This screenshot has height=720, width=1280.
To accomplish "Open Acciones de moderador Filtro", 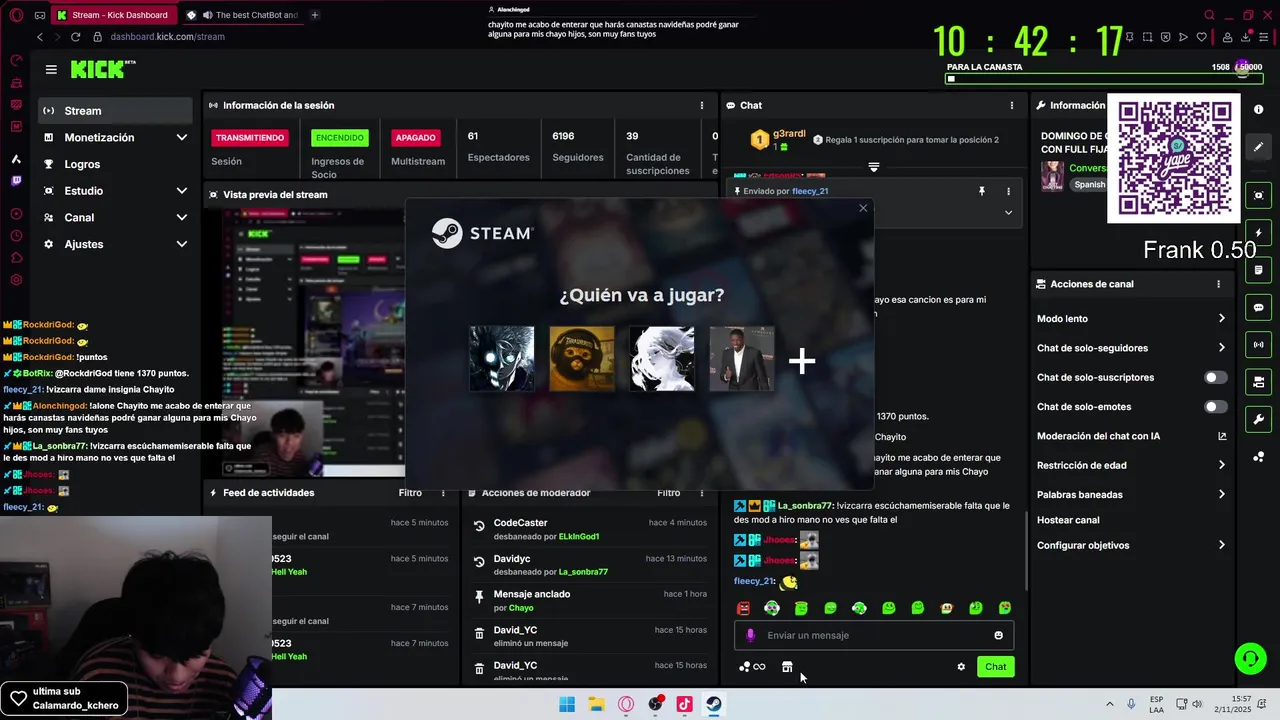I will pos(668,493).
